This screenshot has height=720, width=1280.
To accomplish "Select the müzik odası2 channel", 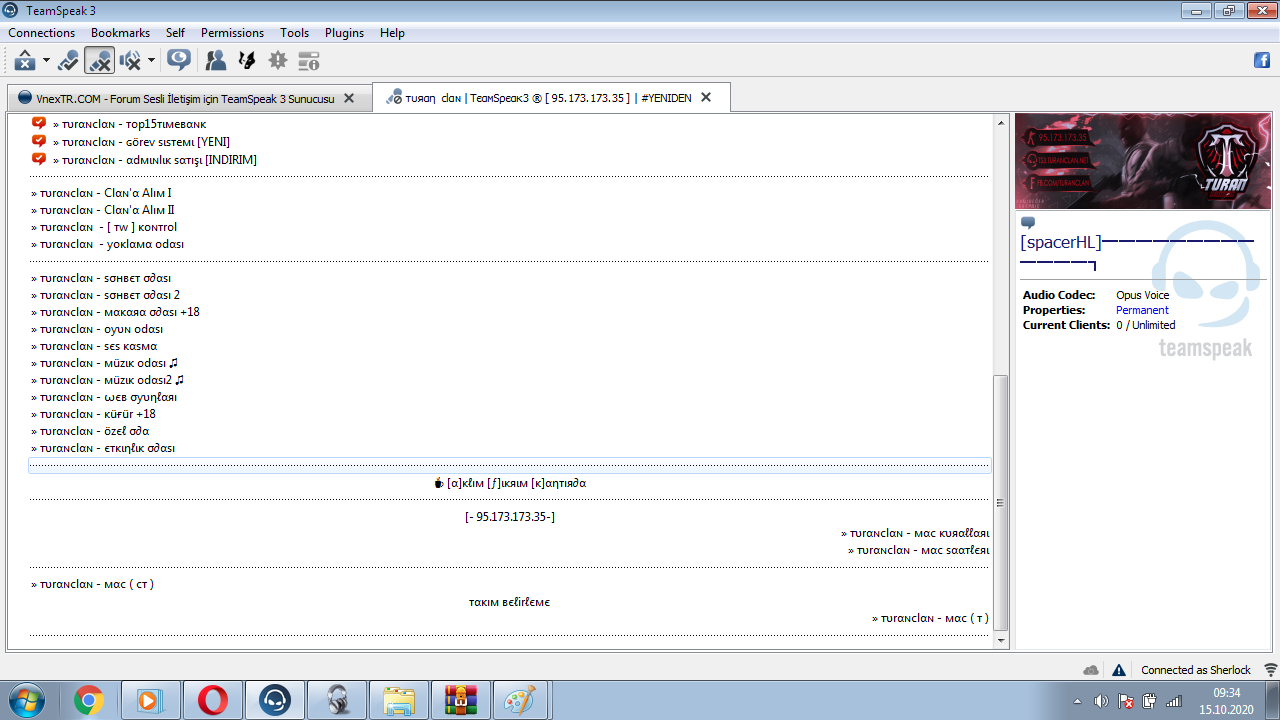I will point(107,380).
